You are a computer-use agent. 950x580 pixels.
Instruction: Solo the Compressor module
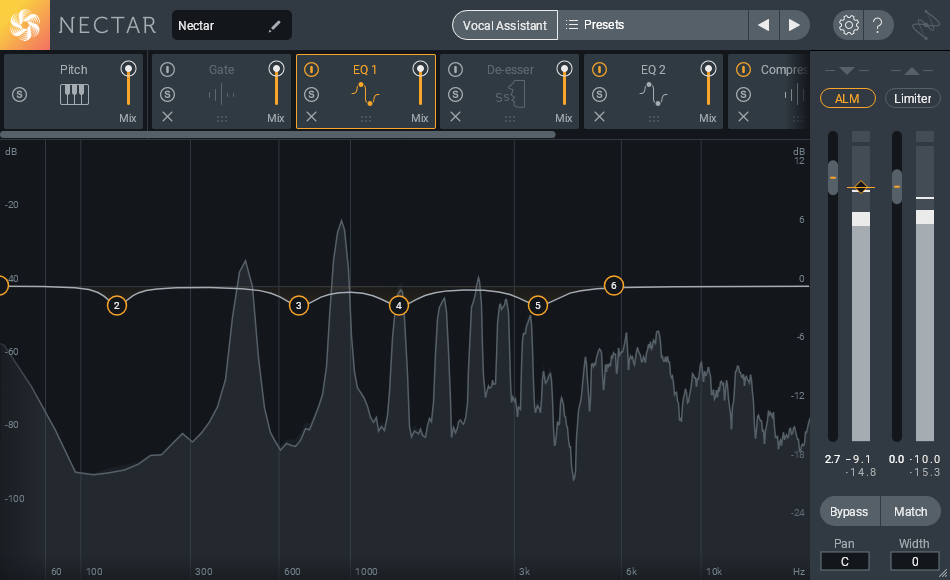[x=743, y=95]
